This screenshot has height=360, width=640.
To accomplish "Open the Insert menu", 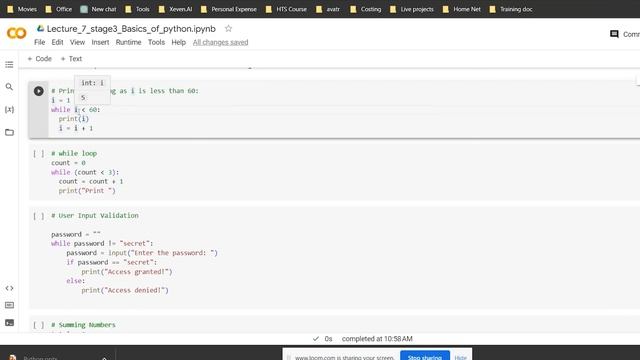I will (x=100, y=42).
